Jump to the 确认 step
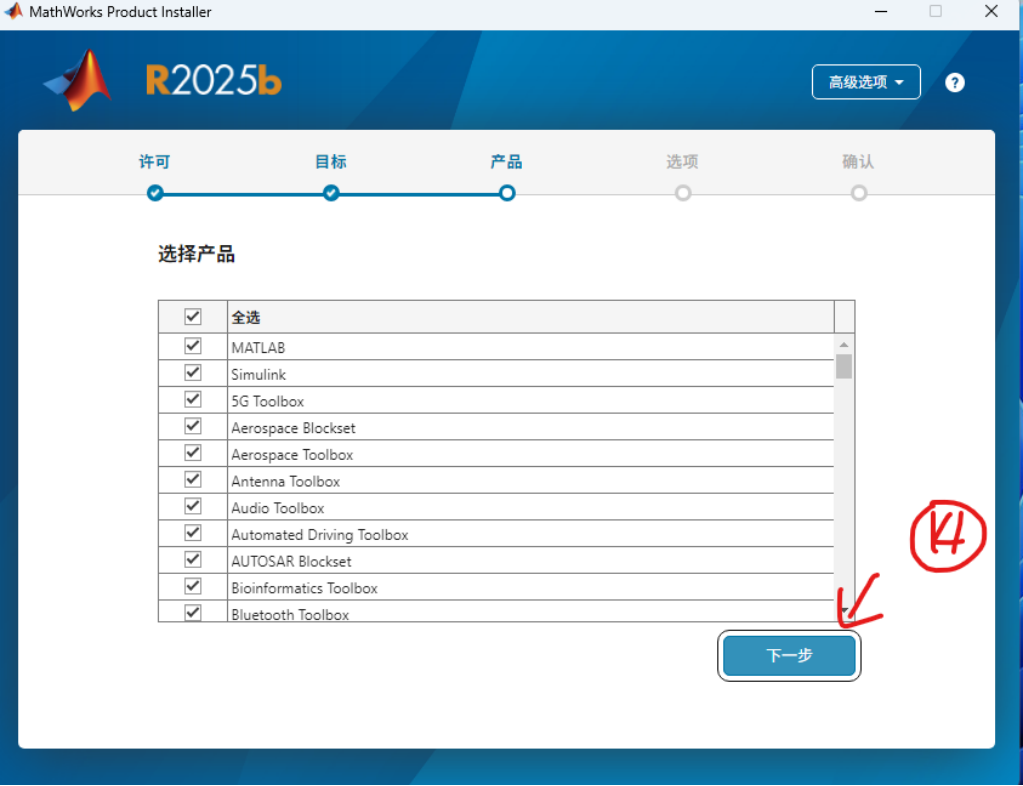The image size is (1023, 786). click(x=858, y=162)
